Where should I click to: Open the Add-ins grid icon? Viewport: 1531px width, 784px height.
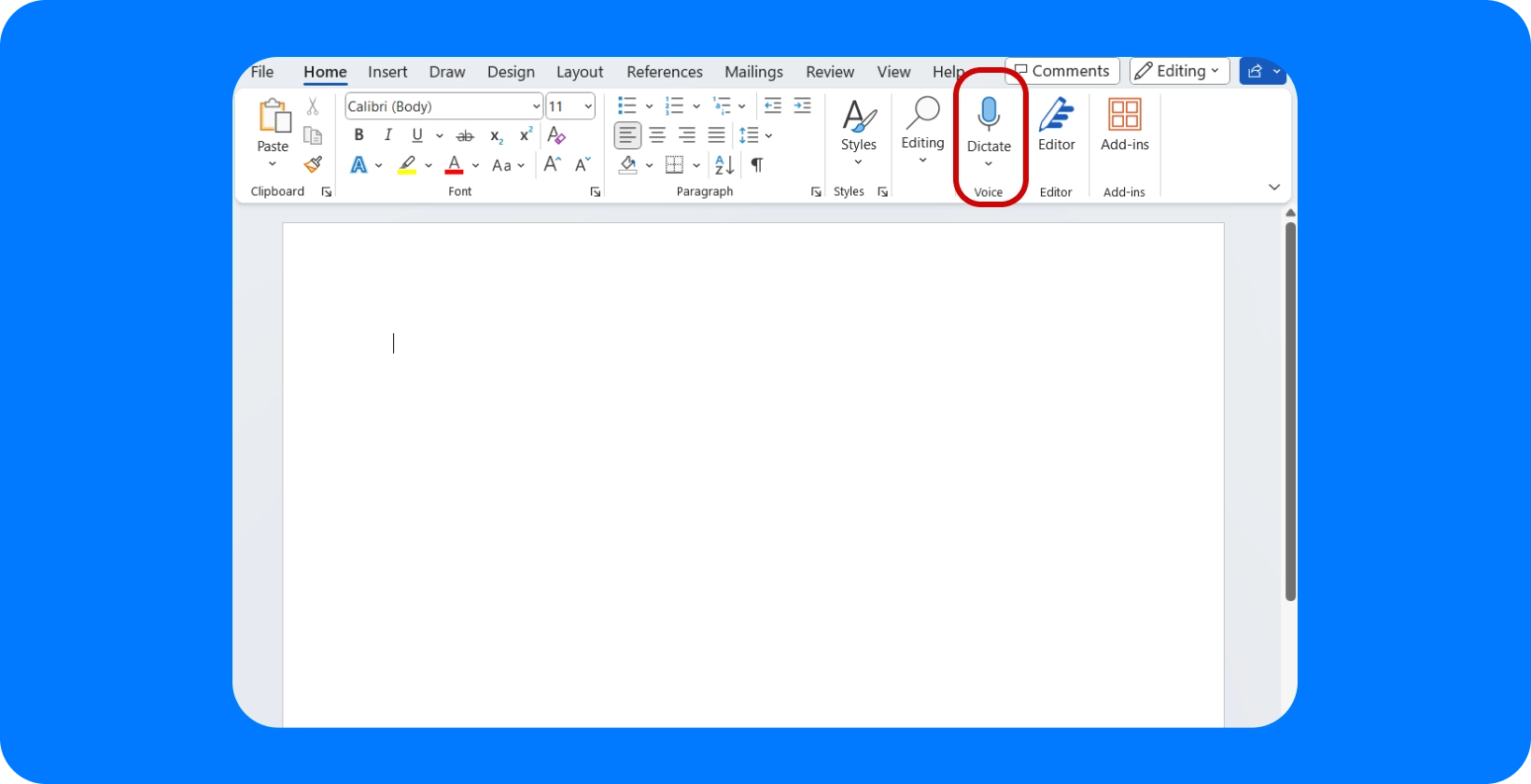1125,114
